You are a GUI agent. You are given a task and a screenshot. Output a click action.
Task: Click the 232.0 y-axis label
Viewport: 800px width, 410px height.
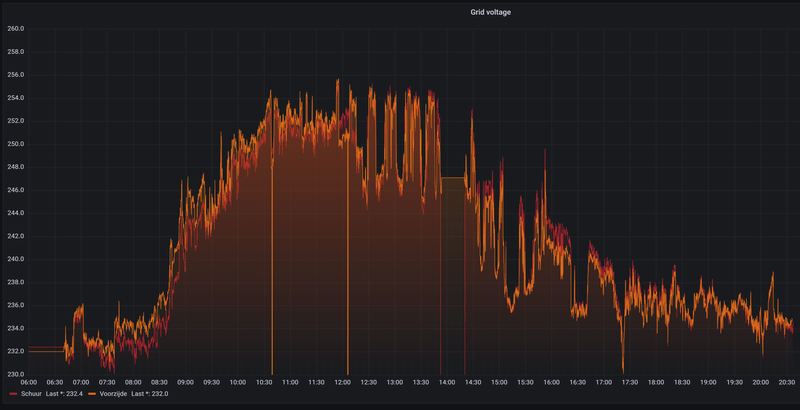(16, 351)
